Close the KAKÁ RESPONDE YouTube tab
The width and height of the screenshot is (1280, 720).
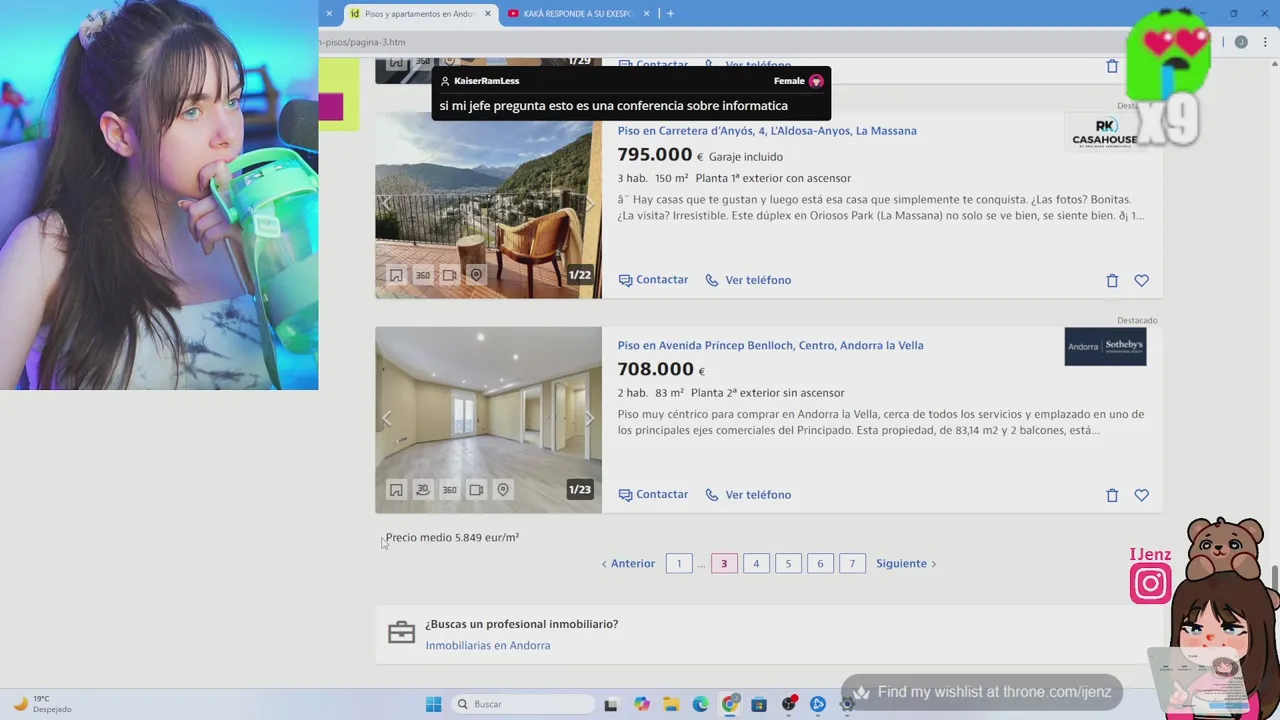pyautogui.click(x=646, y=14)
